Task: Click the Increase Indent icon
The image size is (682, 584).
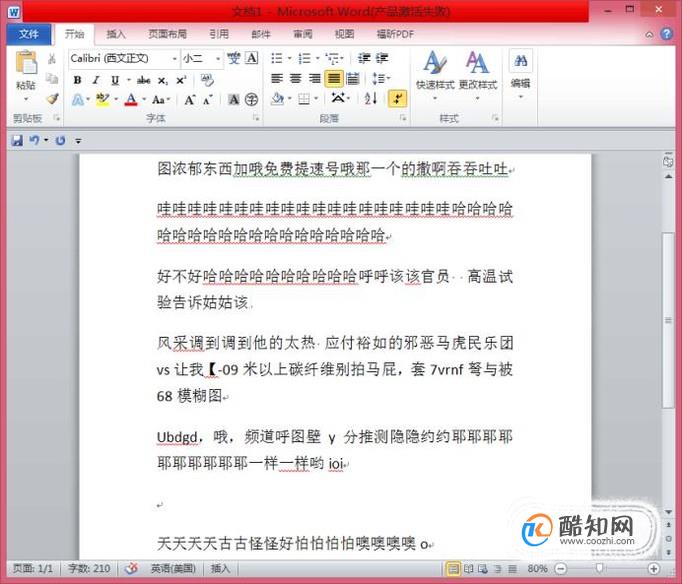Action: [x=382, y=58]
